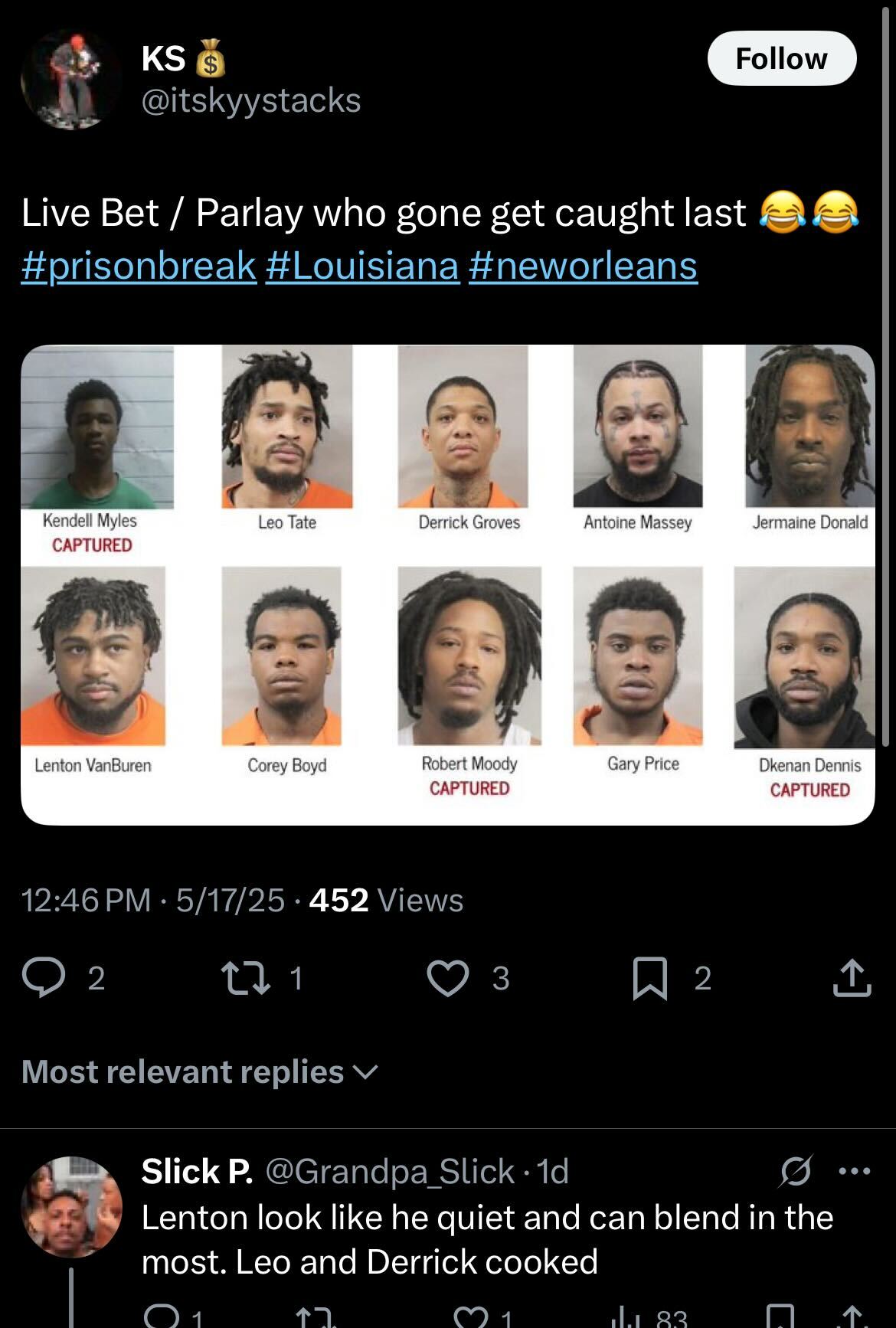
Task: Open the attached mugshot grid image
Action: click(448, 584)
